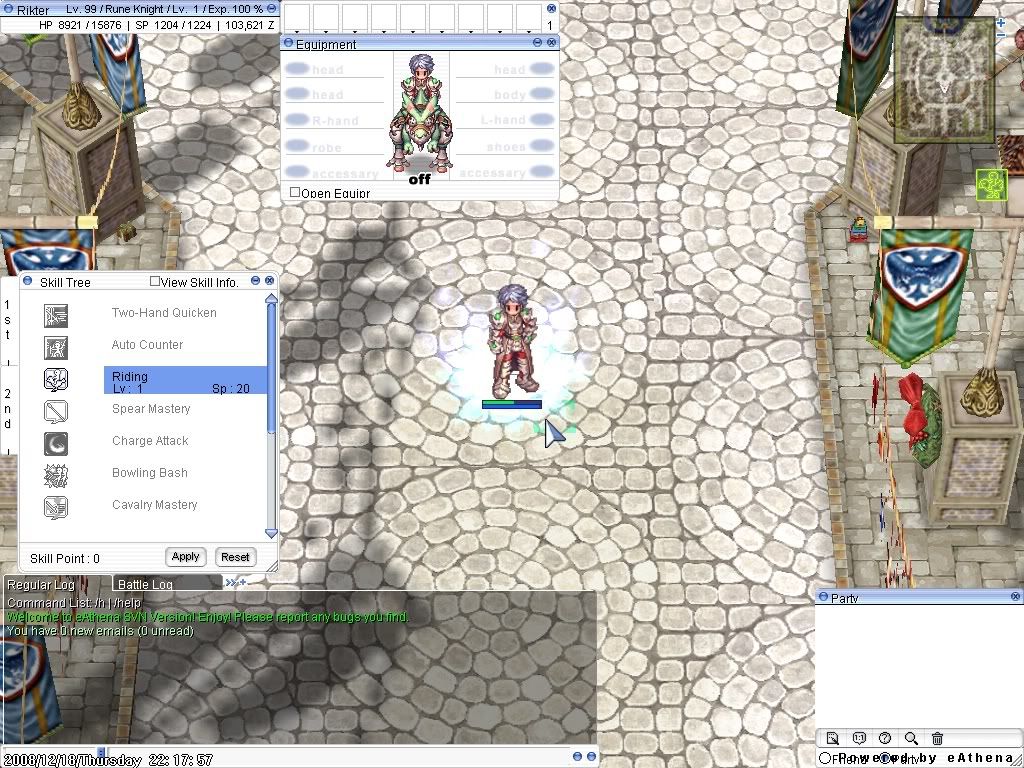Screen dimensions: 1024x768
Task: Click the orb next to Rikter name
Action: [8, 9]
